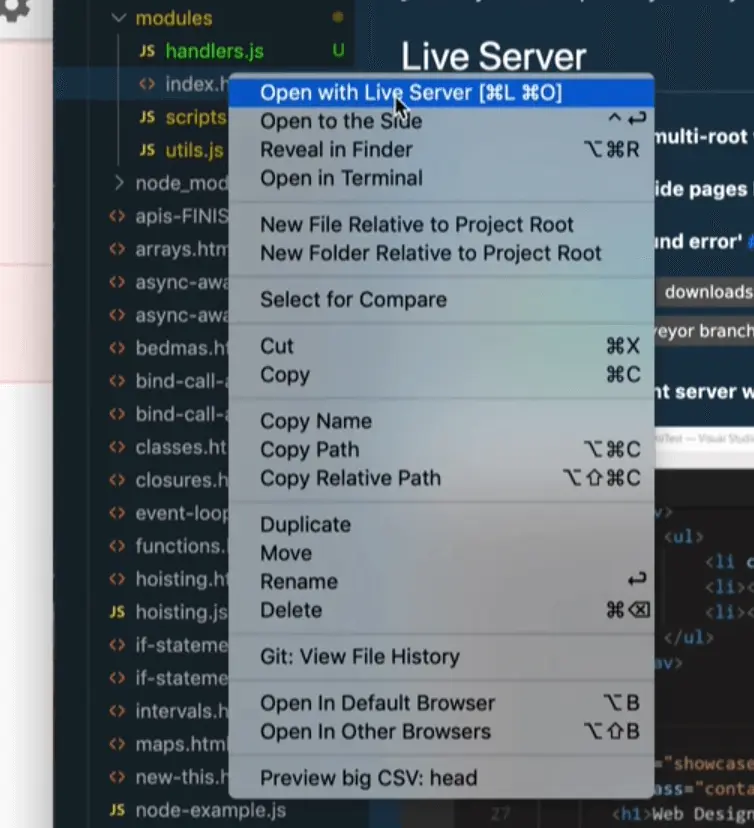Open utils.js in the file tree
Screen dimensions: 754x828
(194, 150)
